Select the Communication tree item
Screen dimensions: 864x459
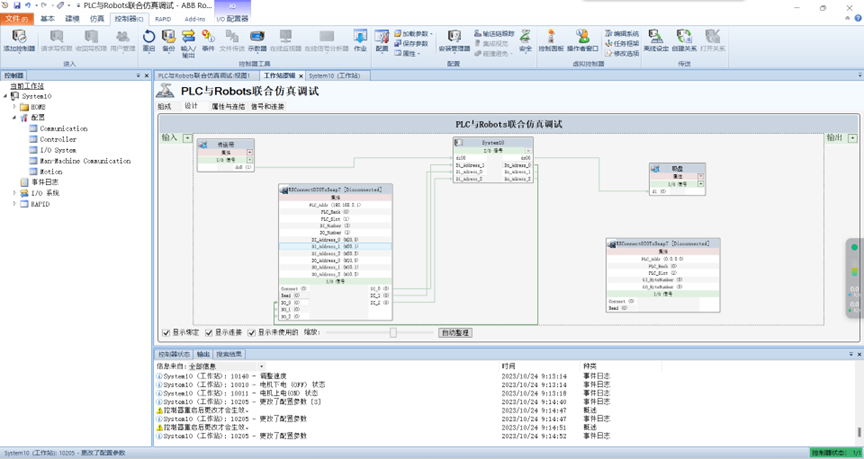click(x=63, y=128)
